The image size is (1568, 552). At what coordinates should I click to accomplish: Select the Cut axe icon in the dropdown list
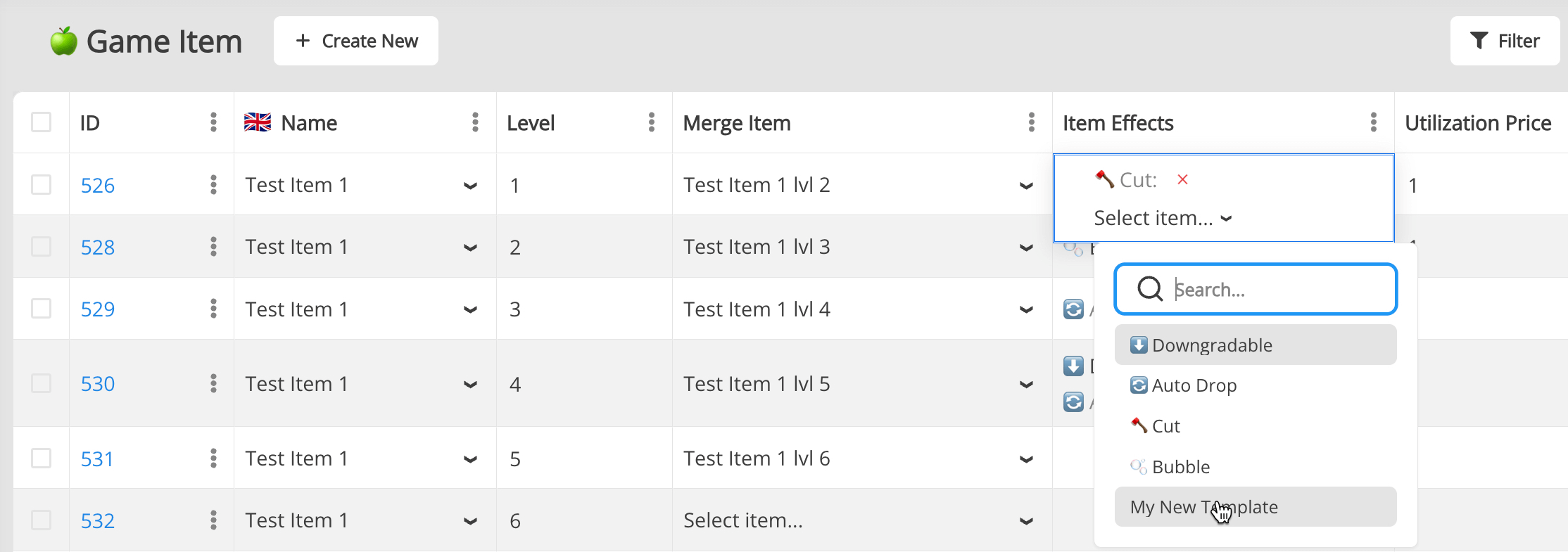(1138, 425)
